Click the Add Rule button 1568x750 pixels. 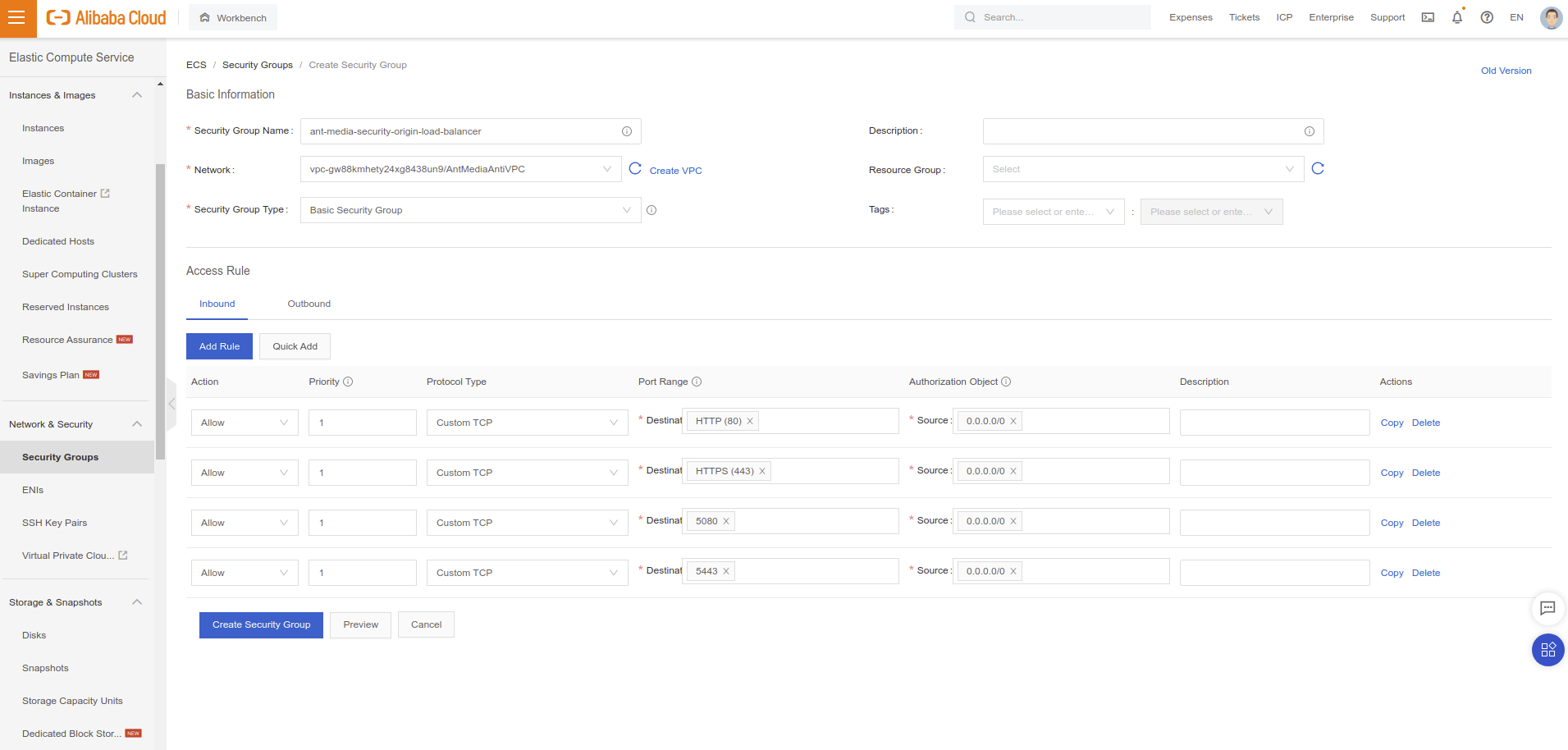tap(219, 346)
